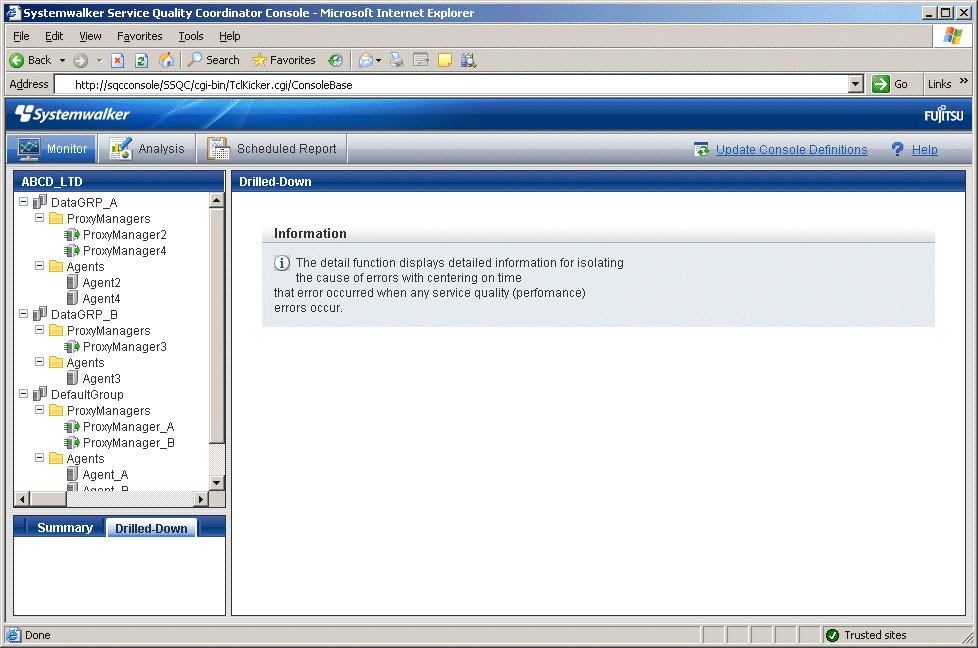Select ProxyManager3 in the tree
Image resolution: width=978 pixels, height=648 pixels.
coord(125,347)
